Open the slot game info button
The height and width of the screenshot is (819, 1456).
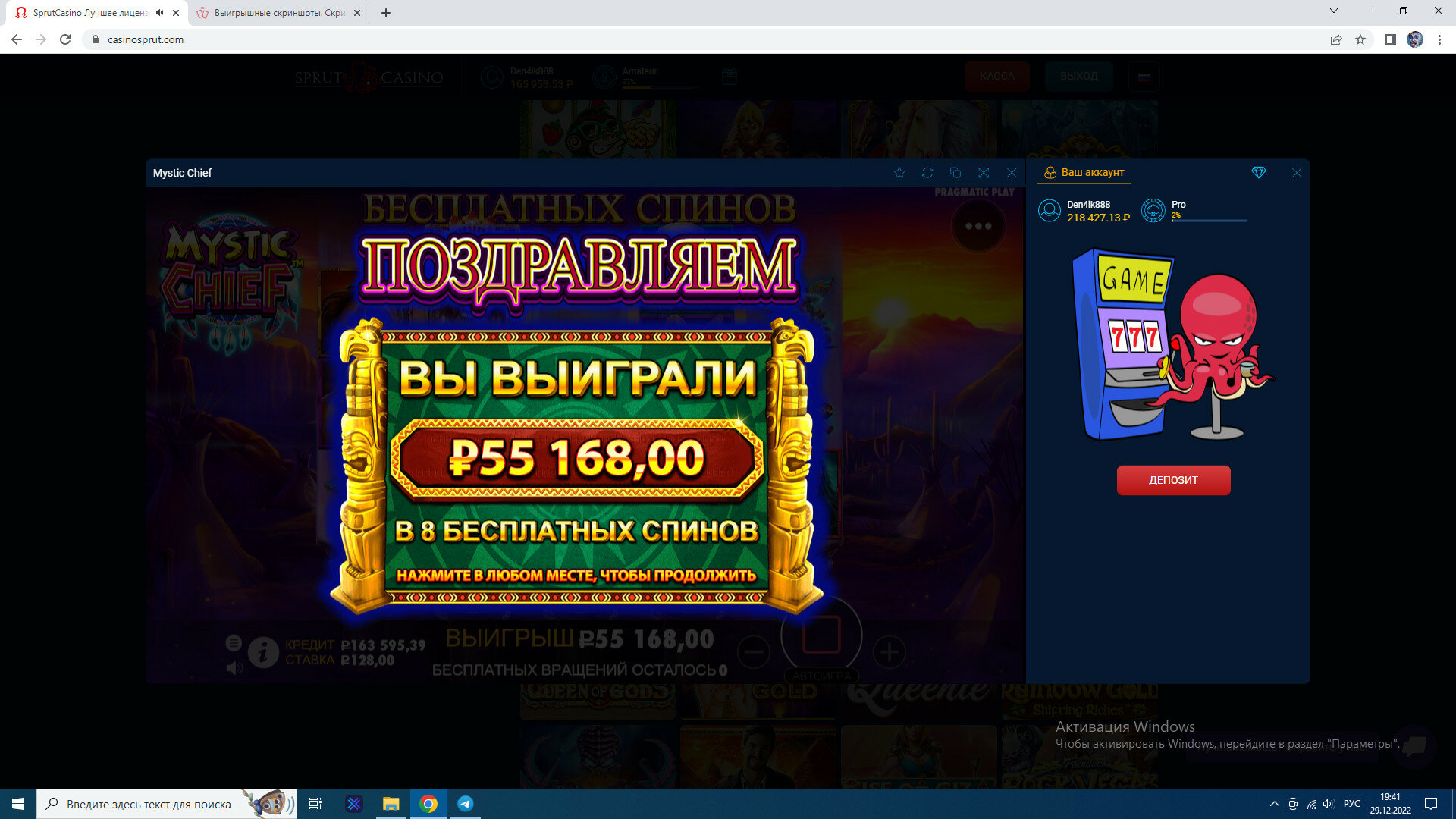coord(263,652)
